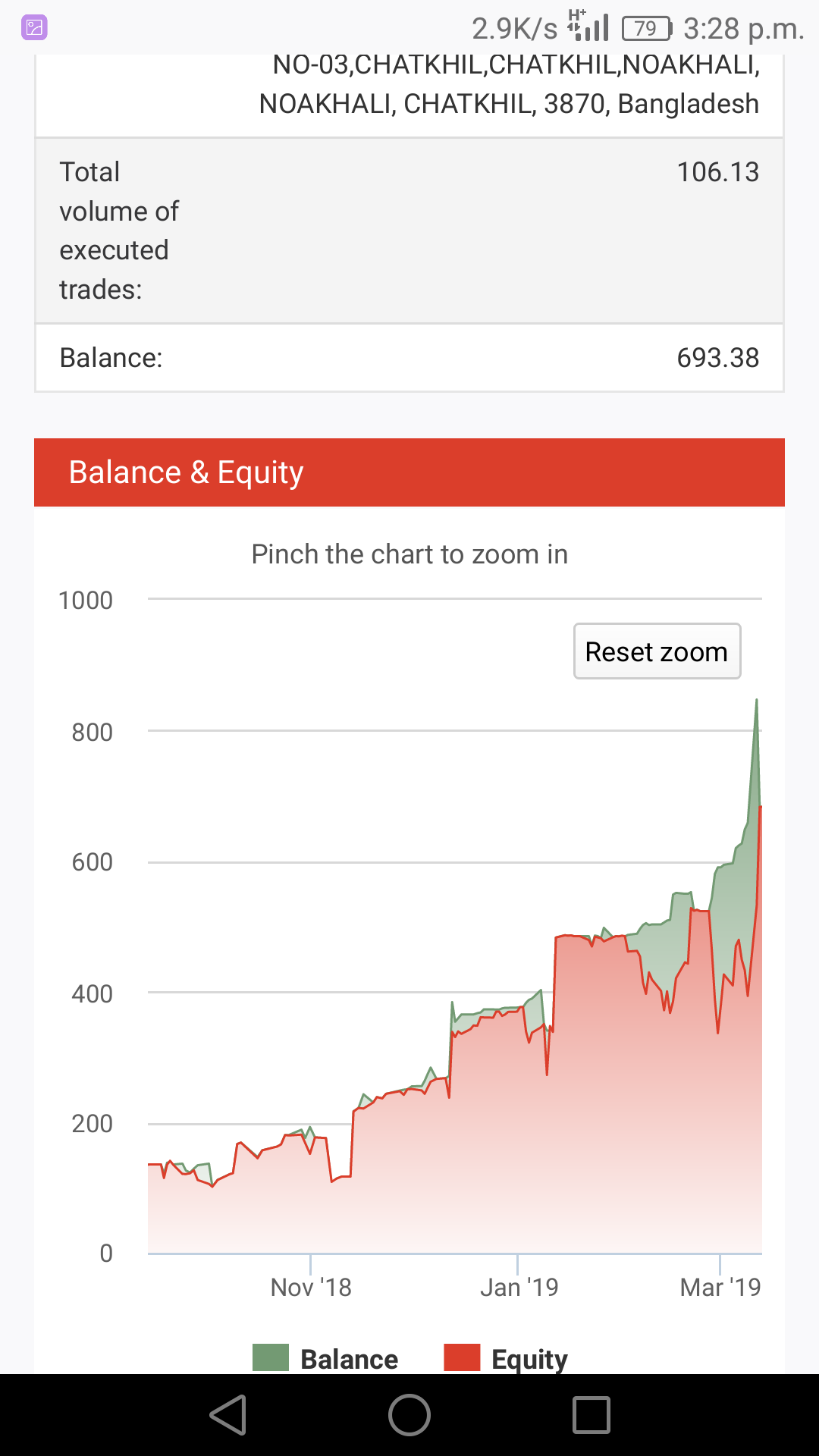
Task: Tap the Balance & Equity section header
Action: click(x=409, y=472)
